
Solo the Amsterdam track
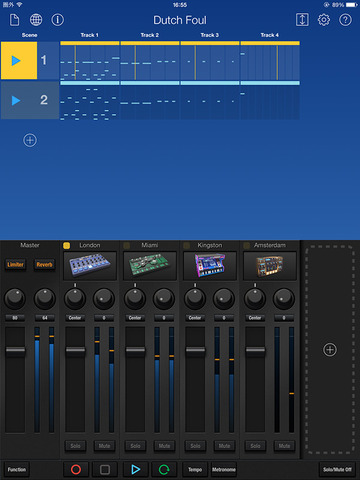(255, 446)
